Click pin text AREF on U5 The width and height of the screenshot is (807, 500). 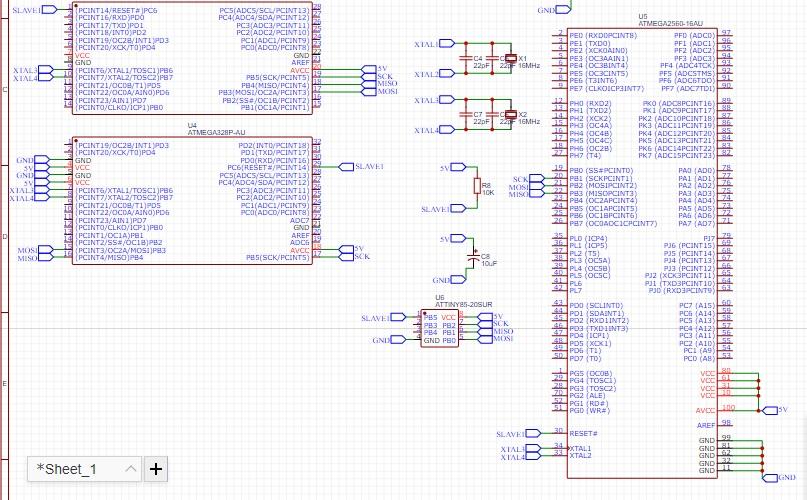pos(706,425)
